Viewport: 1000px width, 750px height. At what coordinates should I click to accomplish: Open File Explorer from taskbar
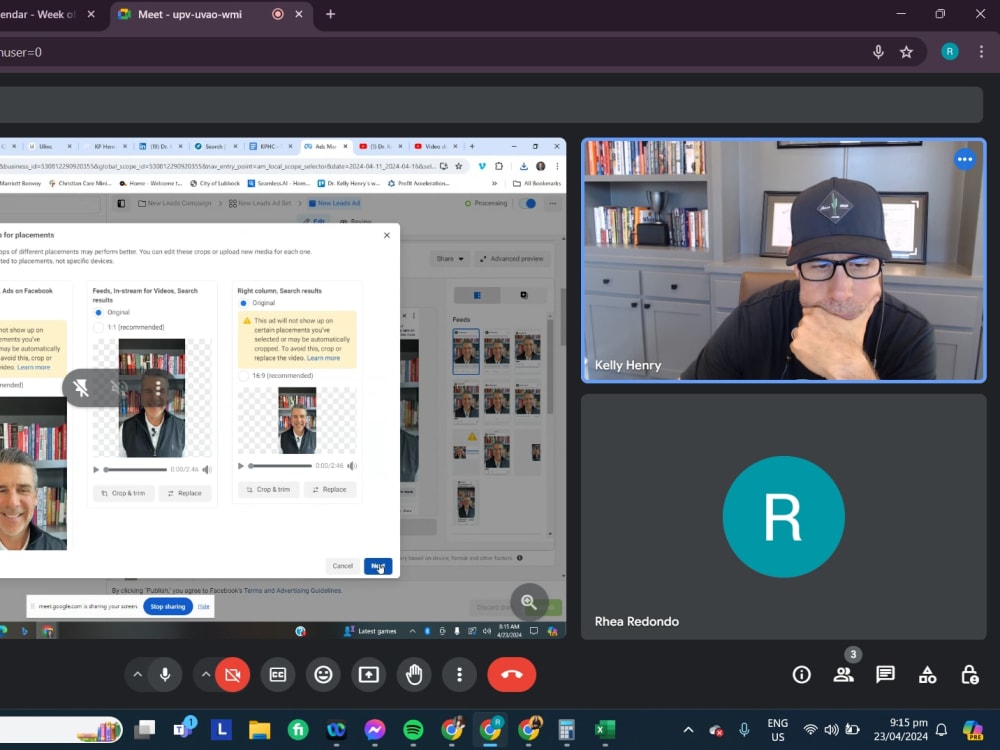[260, 729]
